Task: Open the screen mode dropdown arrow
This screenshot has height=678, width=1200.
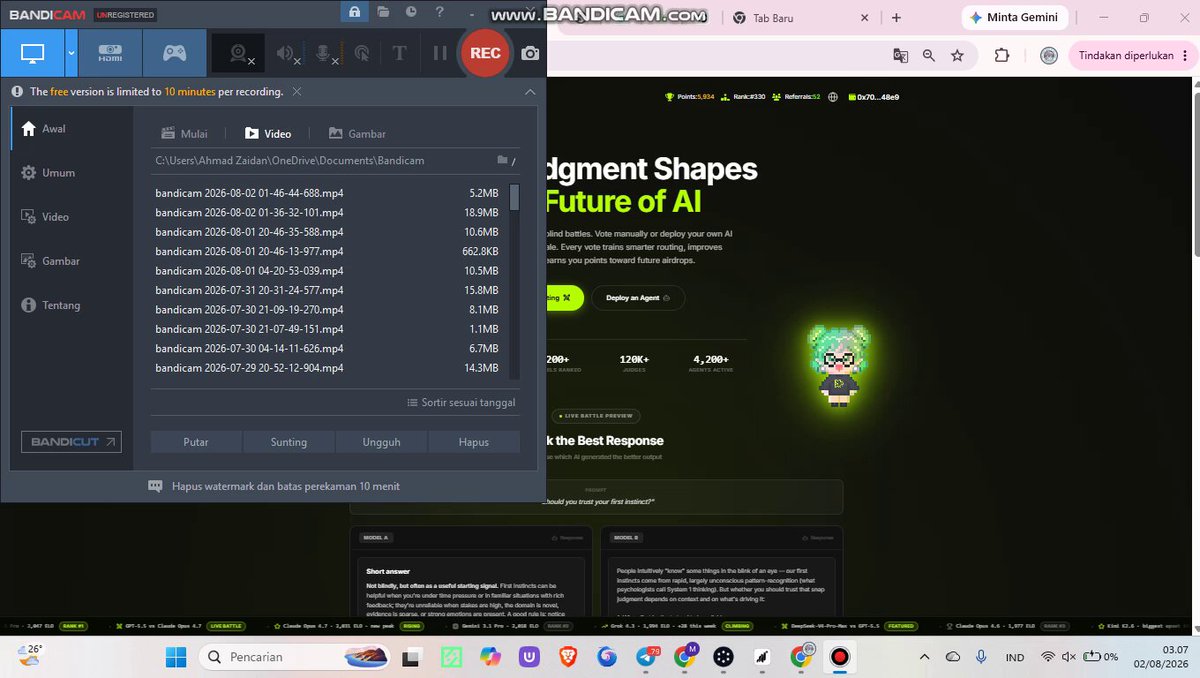Action: (71, 53)
